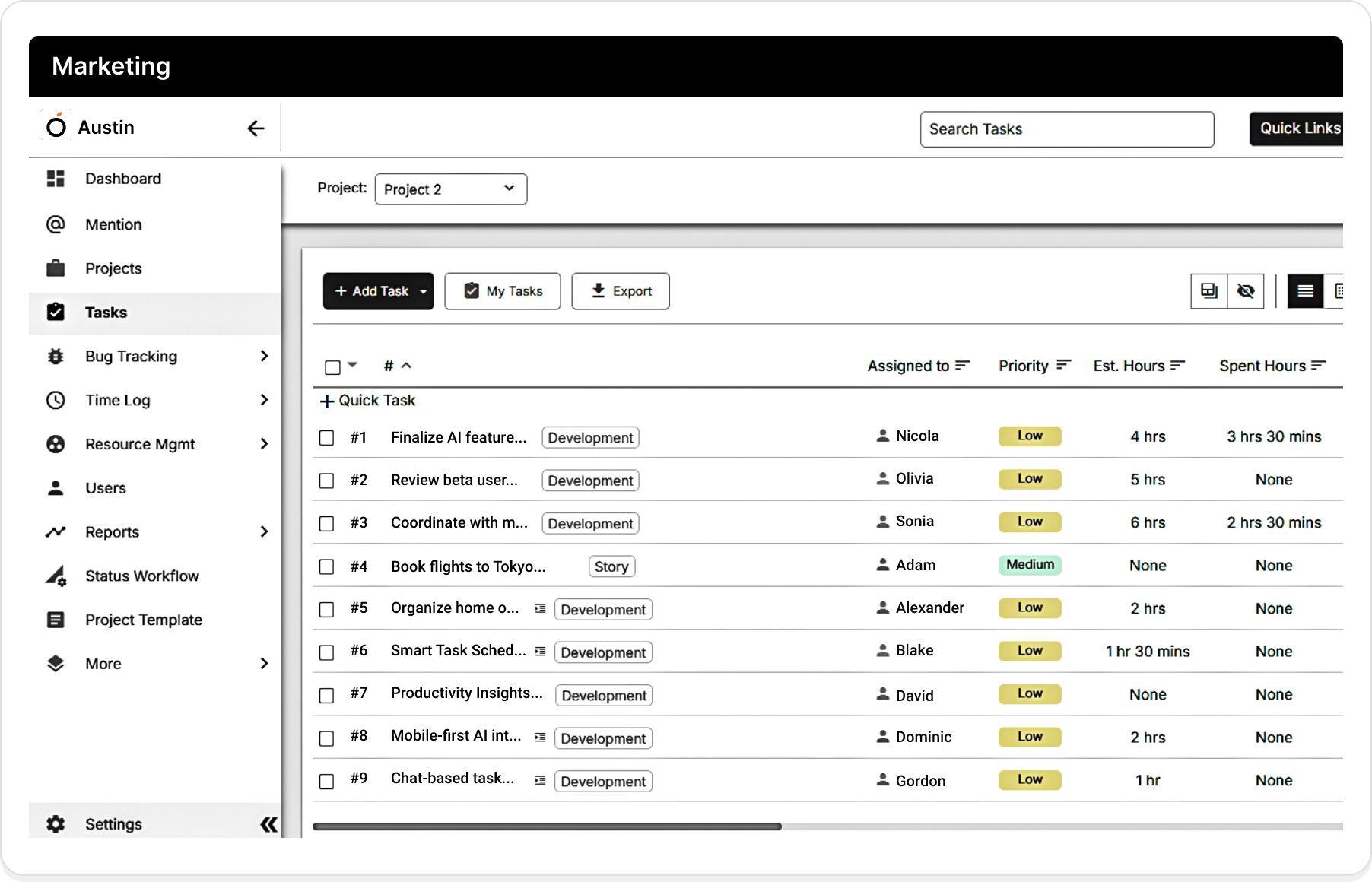Image resolution: width=1372 pixels, height=882 pixels.
Task: Click the back arrow next to Austin
Action: [256, 128]
